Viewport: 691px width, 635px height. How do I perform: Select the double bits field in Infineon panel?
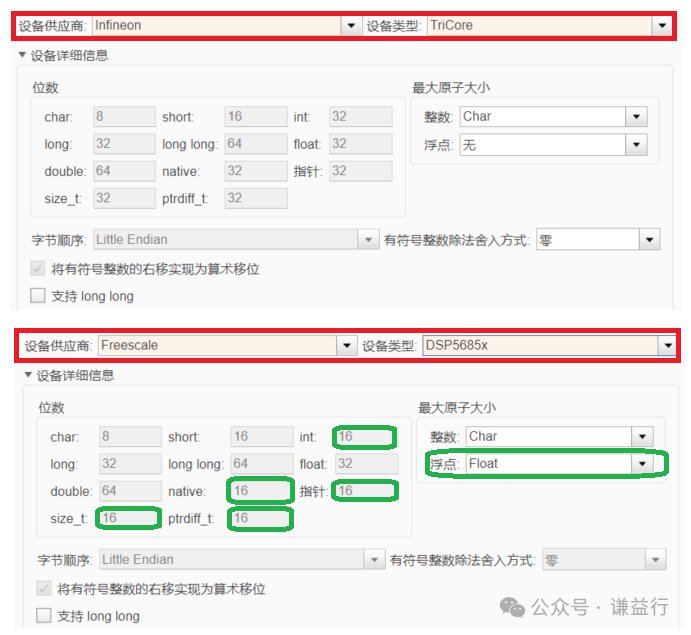(124, 171)
